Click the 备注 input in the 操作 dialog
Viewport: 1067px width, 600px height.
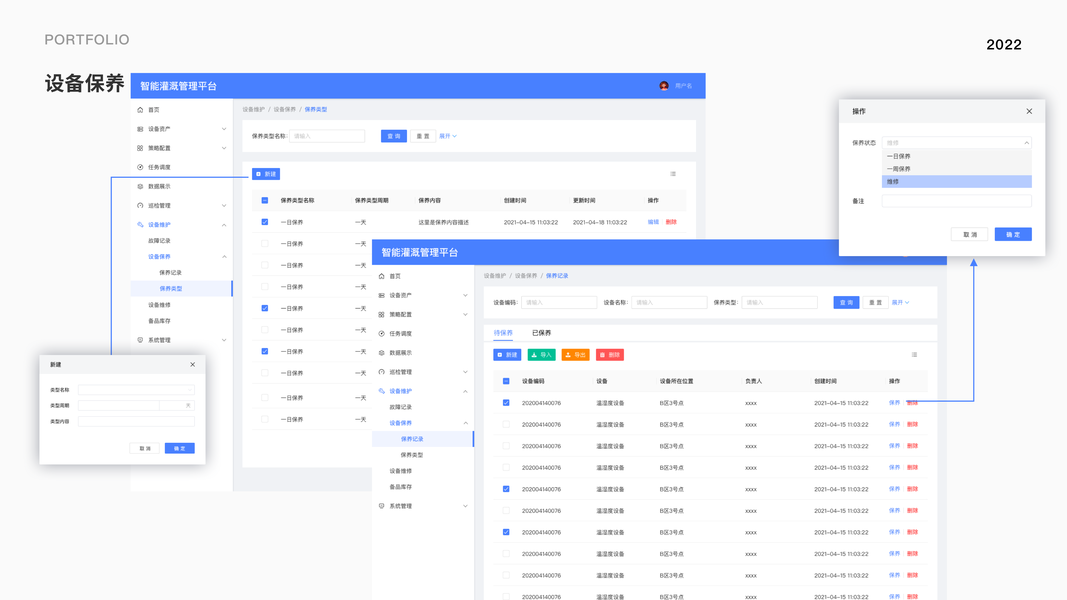click(x=957, y=201)
